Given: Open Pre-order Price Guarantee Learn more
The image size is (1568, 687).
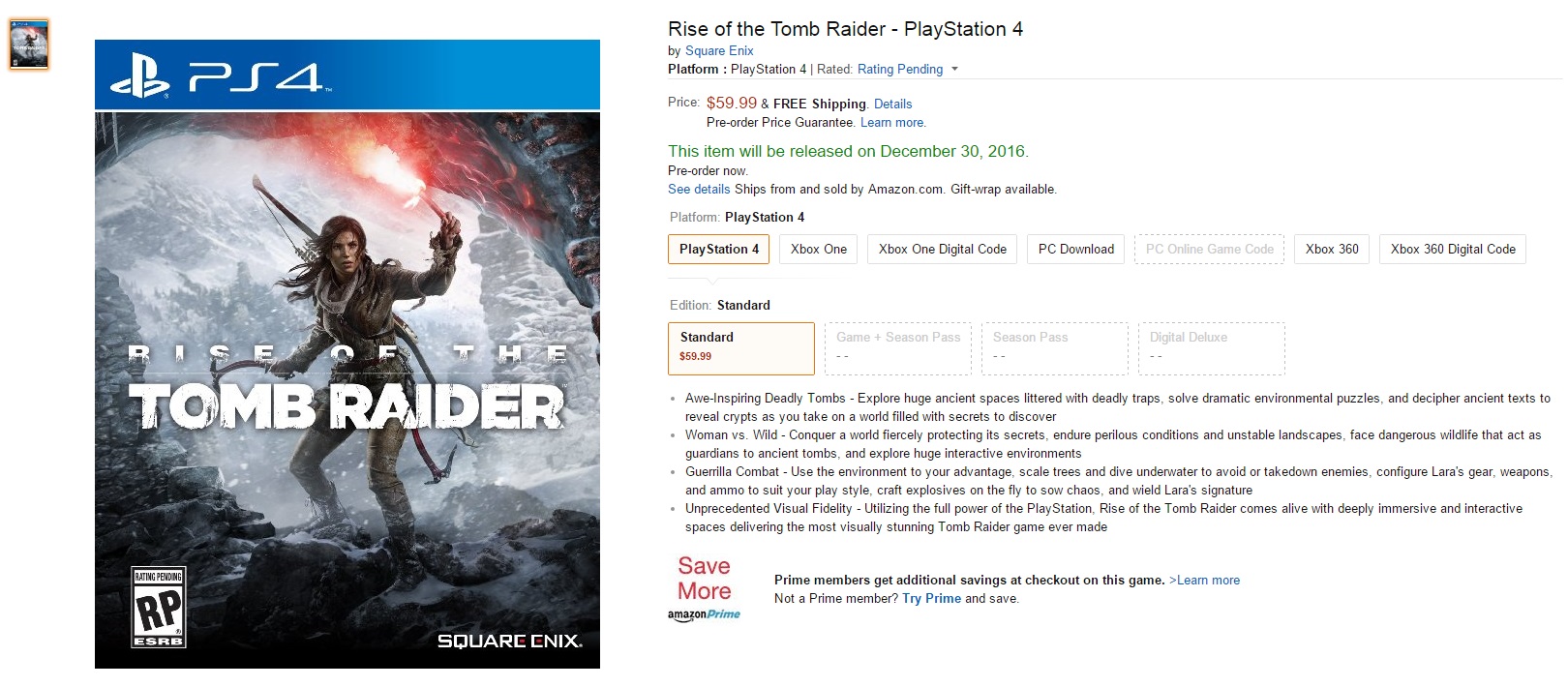Looking at the screenshot, I should (892, 122).
